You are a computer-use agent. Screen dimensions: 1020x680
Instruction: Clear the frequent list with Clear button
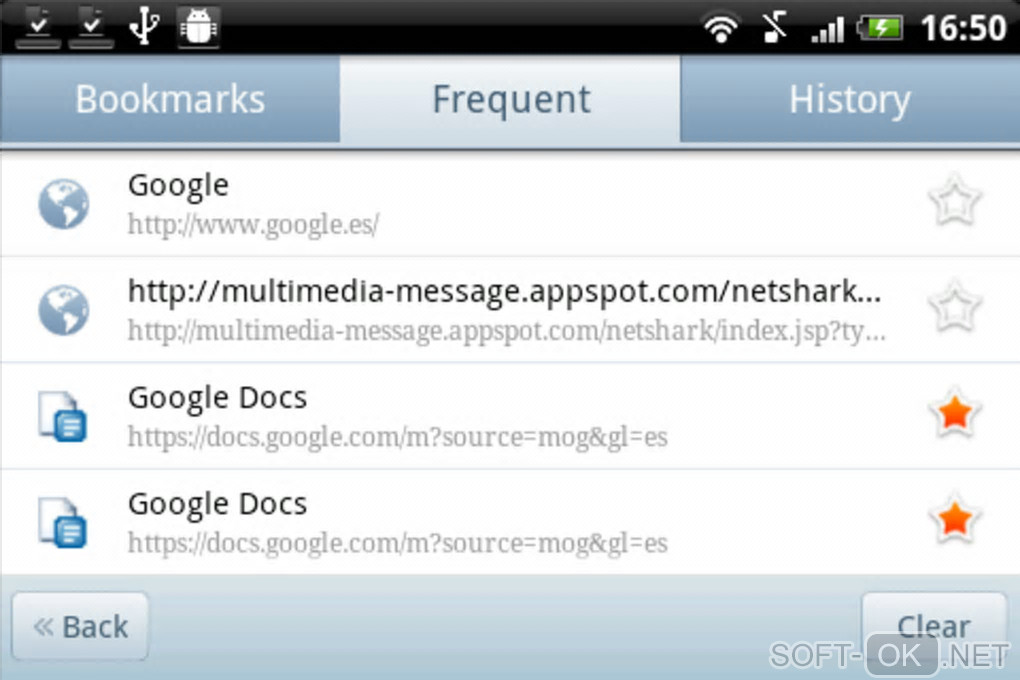(934, 626)
